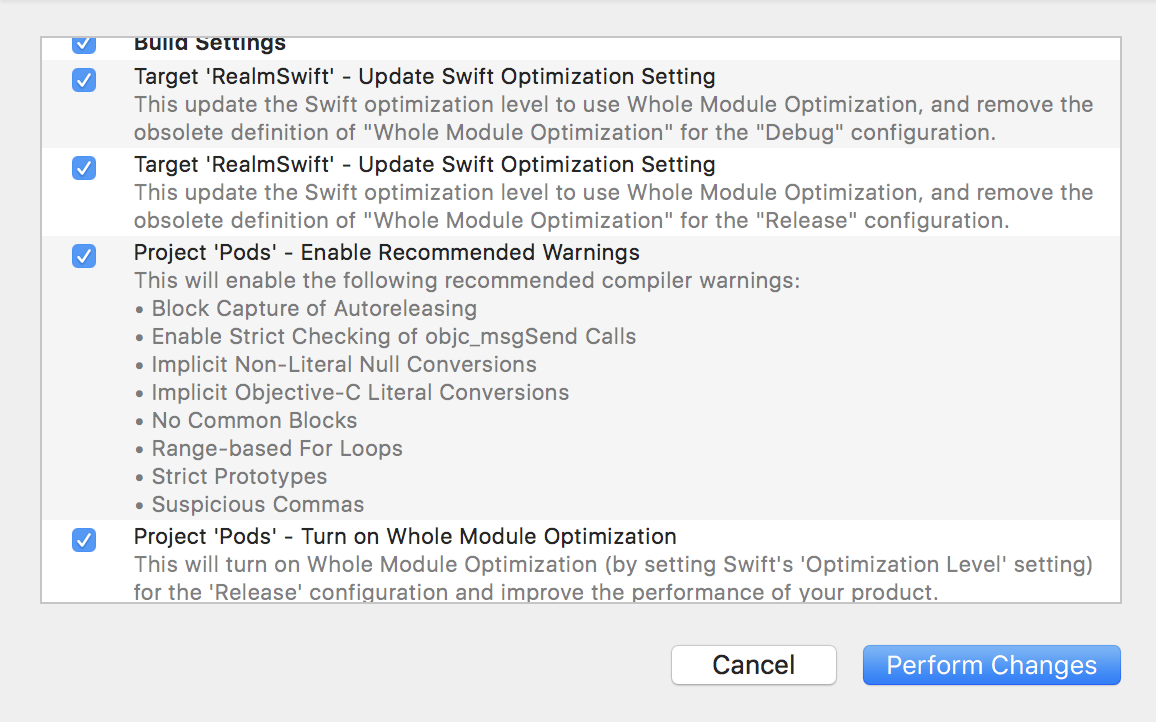Disable Pods Turn on Whole Module Optimization checkbox
The height and width of the screenshot is (722, 1156).
click(x=84, y=540)
